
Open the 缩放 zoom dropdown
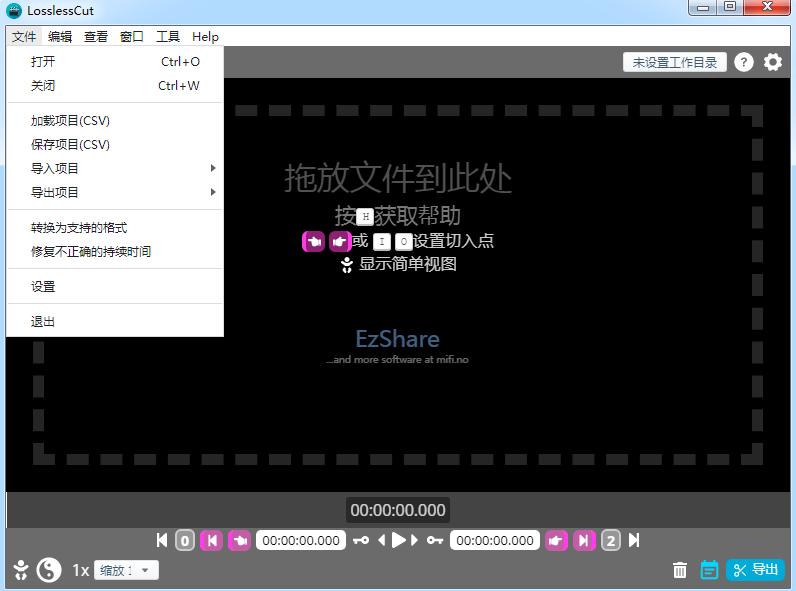click(x=127, y=570)
